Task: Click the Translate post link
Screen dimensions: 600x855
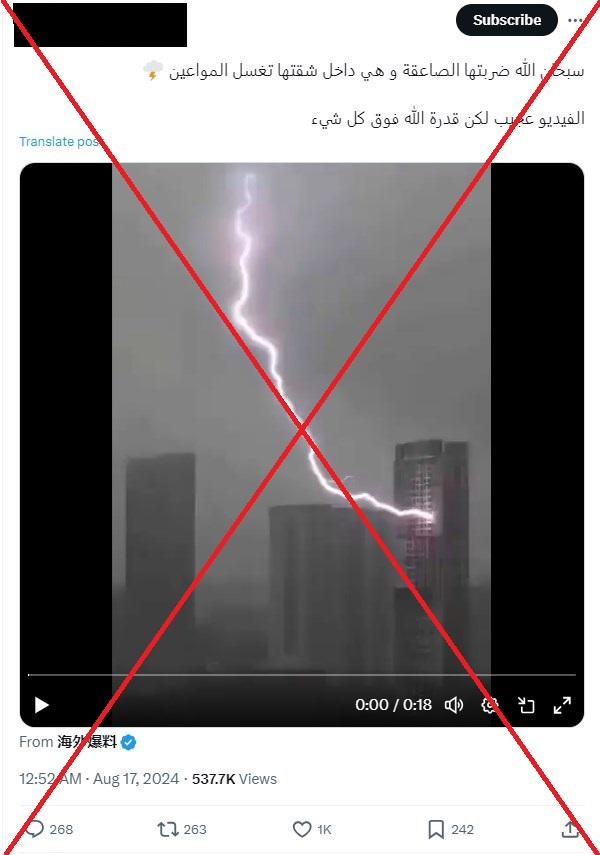Action: [59, 142]
